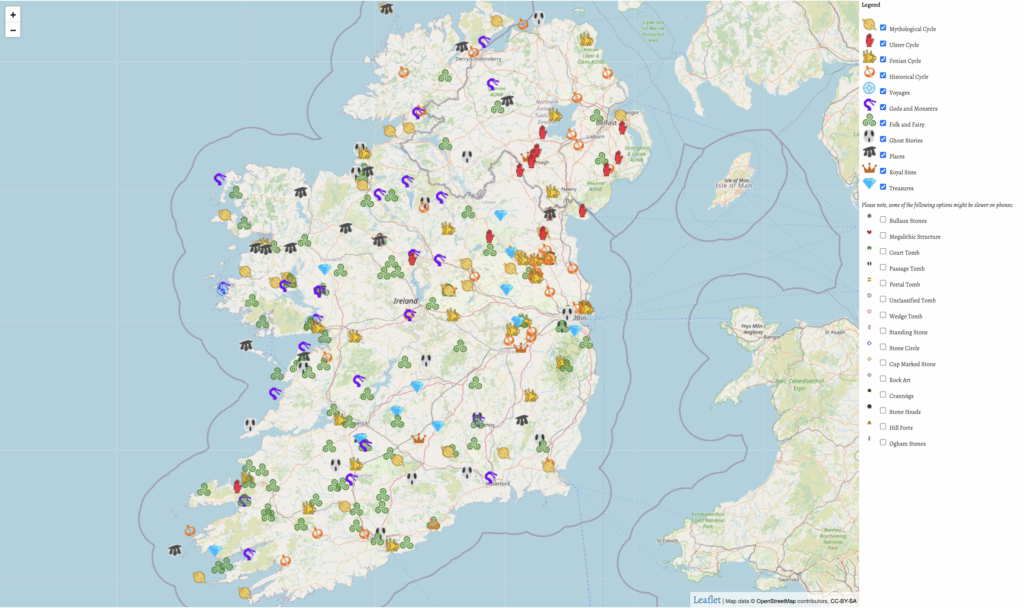The width and height of the screenshot is (1024, 608).
Task: Open the ghost marker south of Omagh
Action: click(467, 157)
